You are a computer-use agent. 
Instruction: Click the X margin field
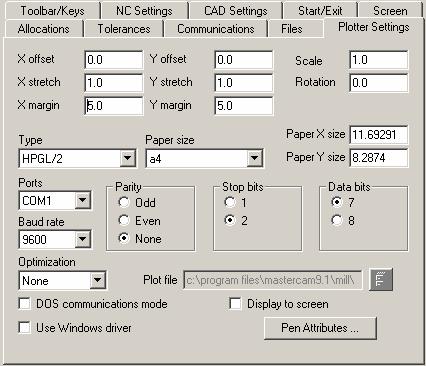coord(114,106)
